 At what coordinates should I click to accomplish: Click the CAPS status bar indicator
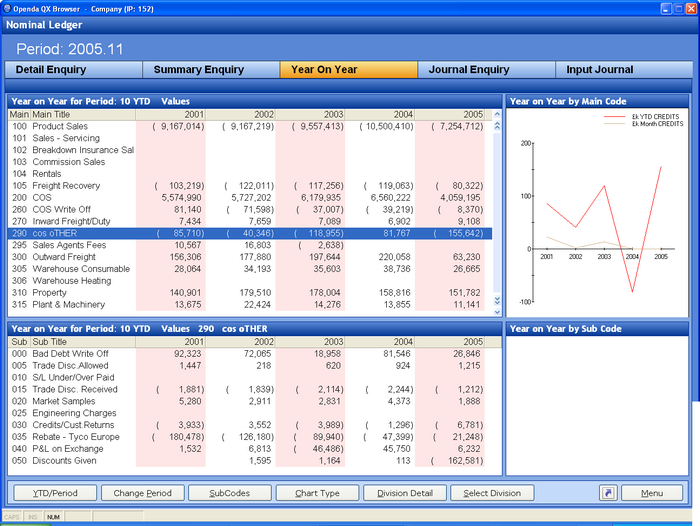[x=12, y=517]
